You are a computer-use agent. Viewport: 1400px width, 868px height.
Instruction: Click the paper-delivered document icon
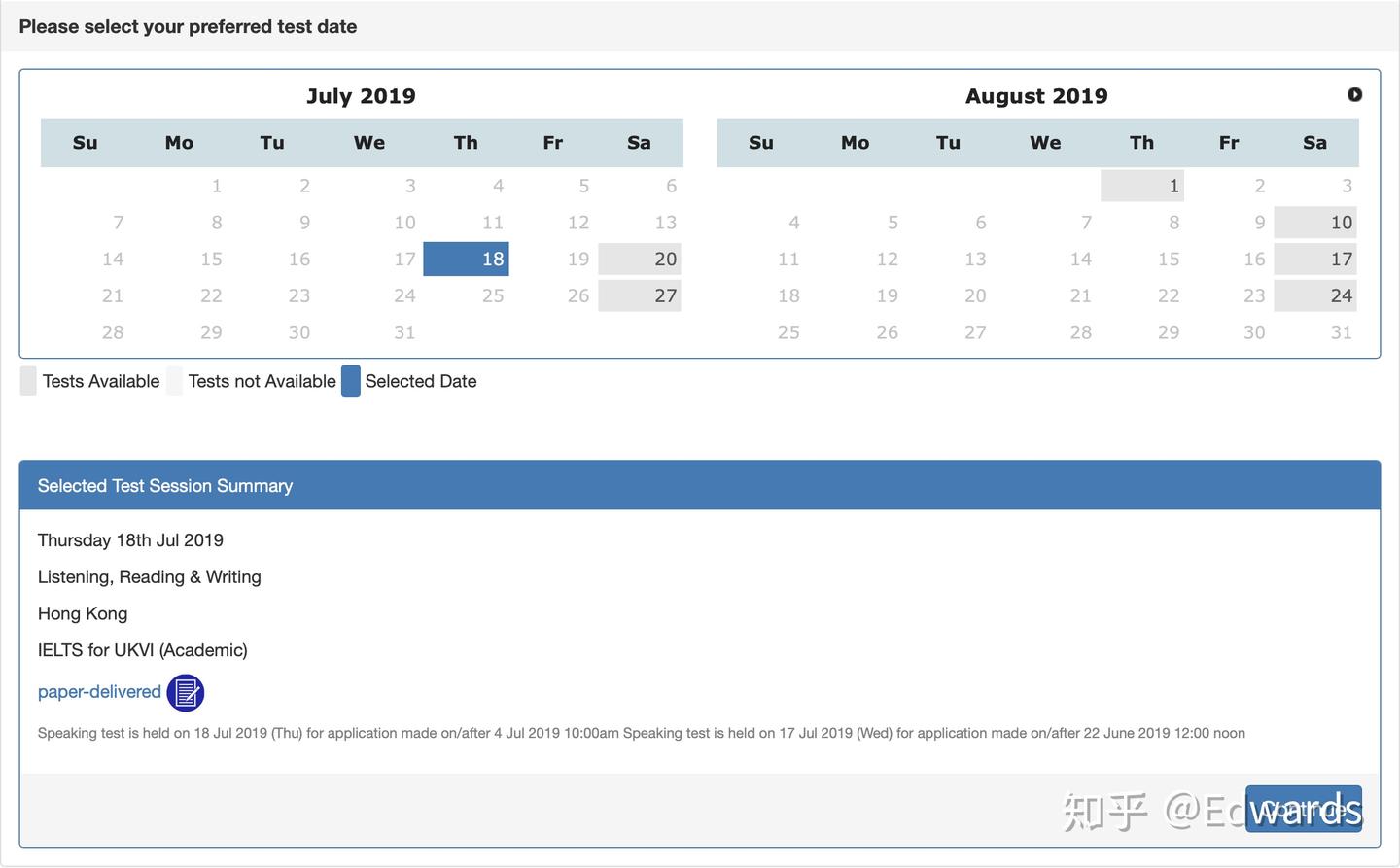tap(185, 692)
